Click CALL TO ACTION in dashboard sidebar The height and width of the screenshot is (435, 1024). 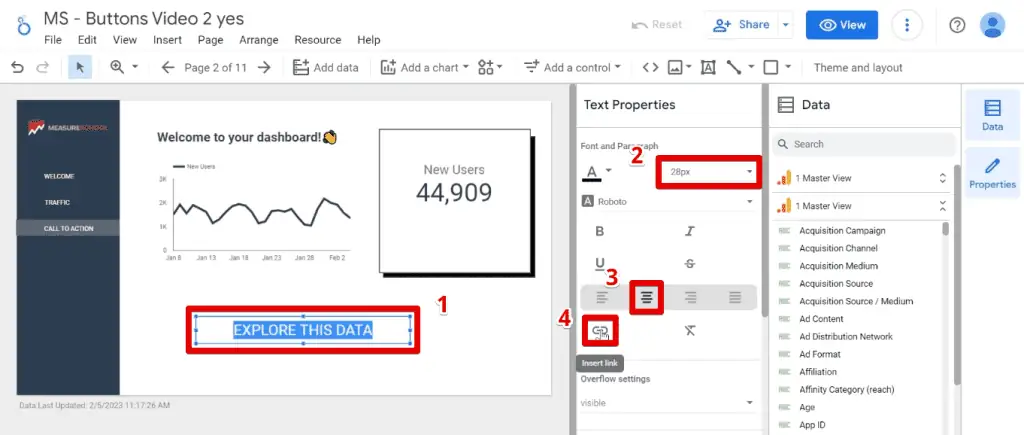click(68, 229)
